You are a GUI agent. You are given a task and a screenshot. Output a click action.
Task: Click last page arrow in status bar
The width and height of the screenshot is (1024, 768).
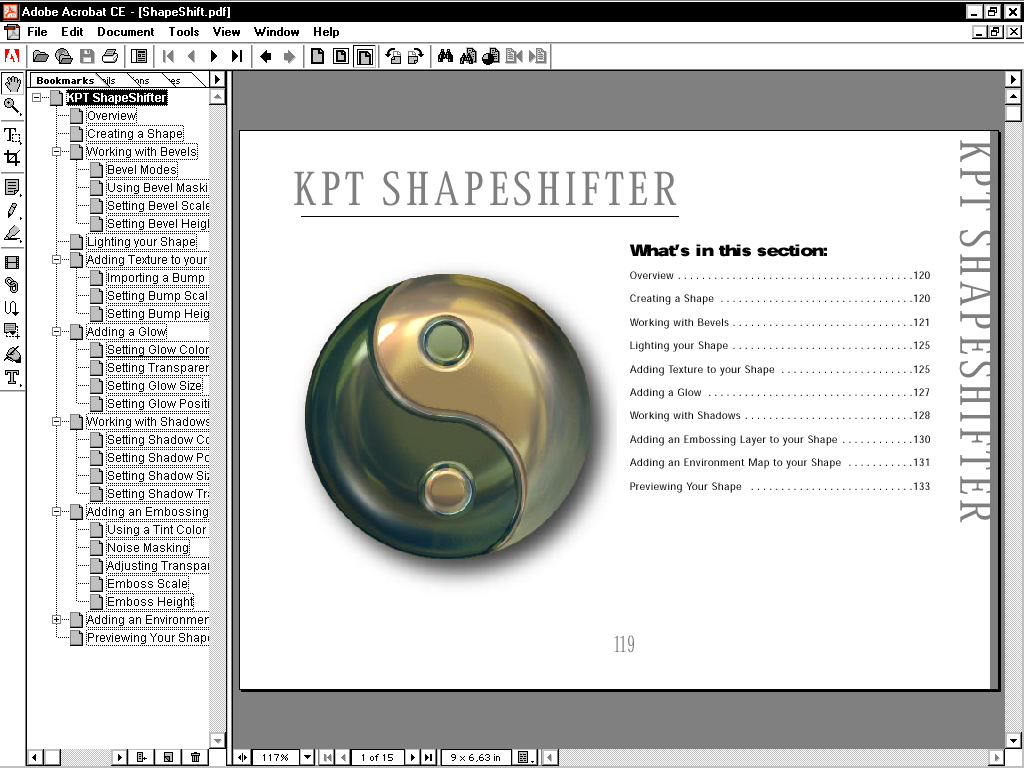[x=428, y=758]
